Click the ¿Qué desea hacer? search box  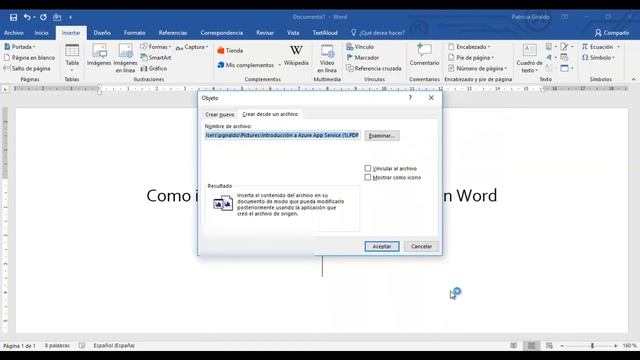[378, 33]
